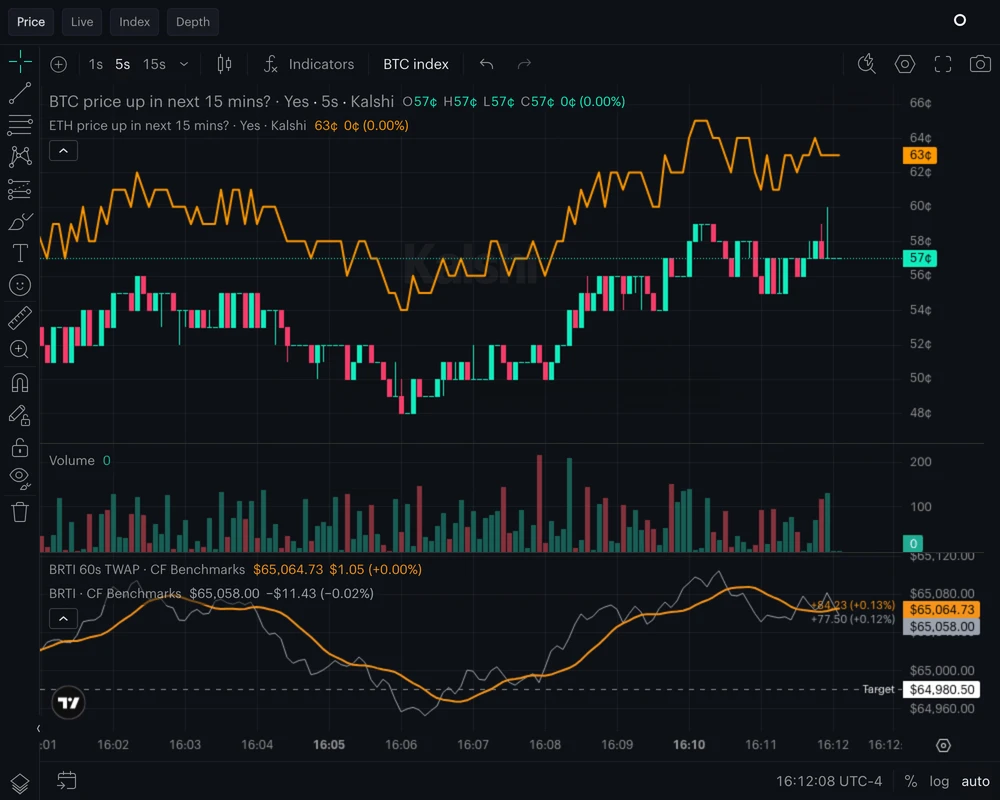Open the Indicators dialog
This screenshot has width=1000, height=800.
(x=309, y=64)
